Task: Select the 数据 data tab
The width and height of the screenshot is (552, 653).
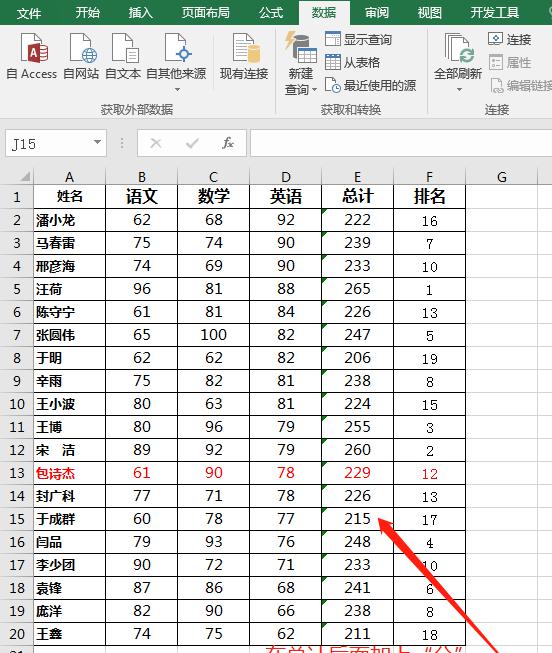Action: point(324,13)
